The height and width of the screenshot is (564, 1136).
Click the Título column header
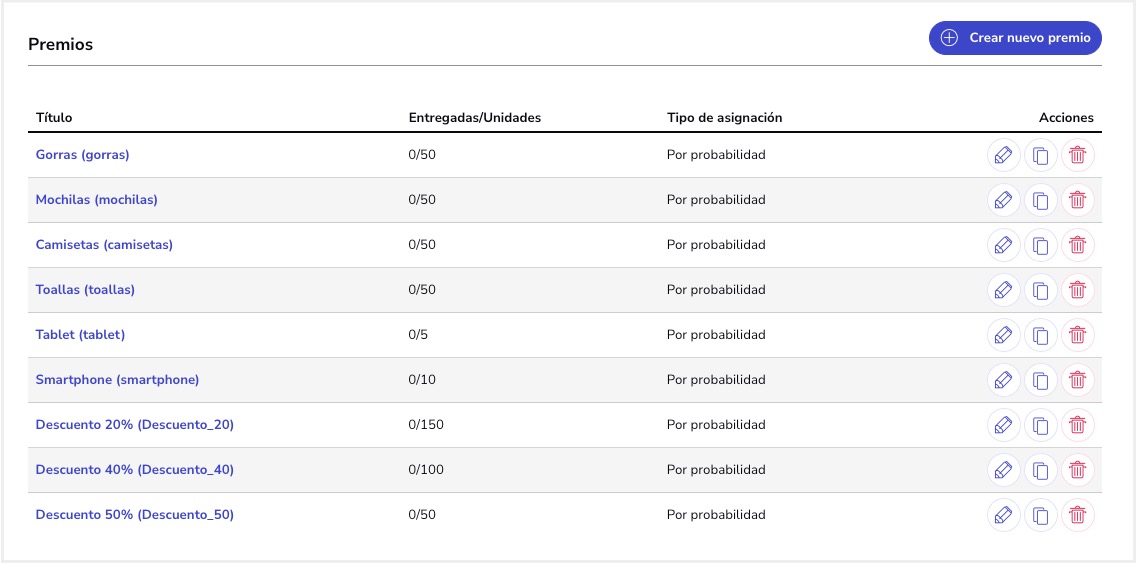click(54, 118)
